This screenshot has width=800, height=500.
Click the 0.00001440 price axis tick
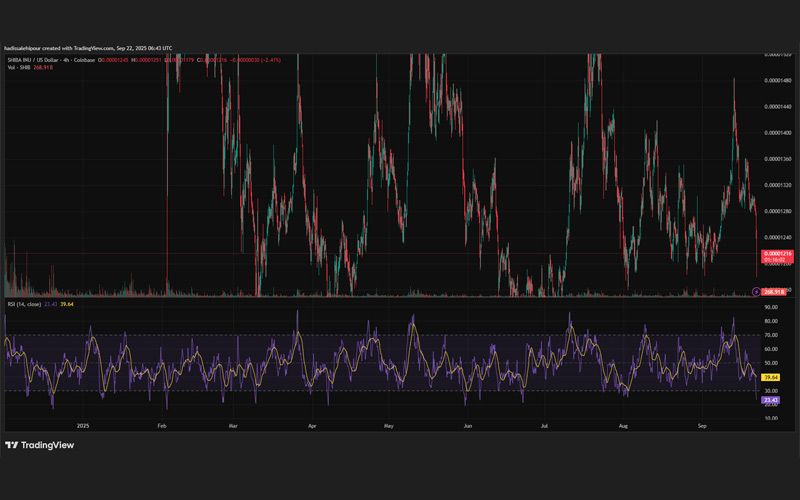point(778,107)
